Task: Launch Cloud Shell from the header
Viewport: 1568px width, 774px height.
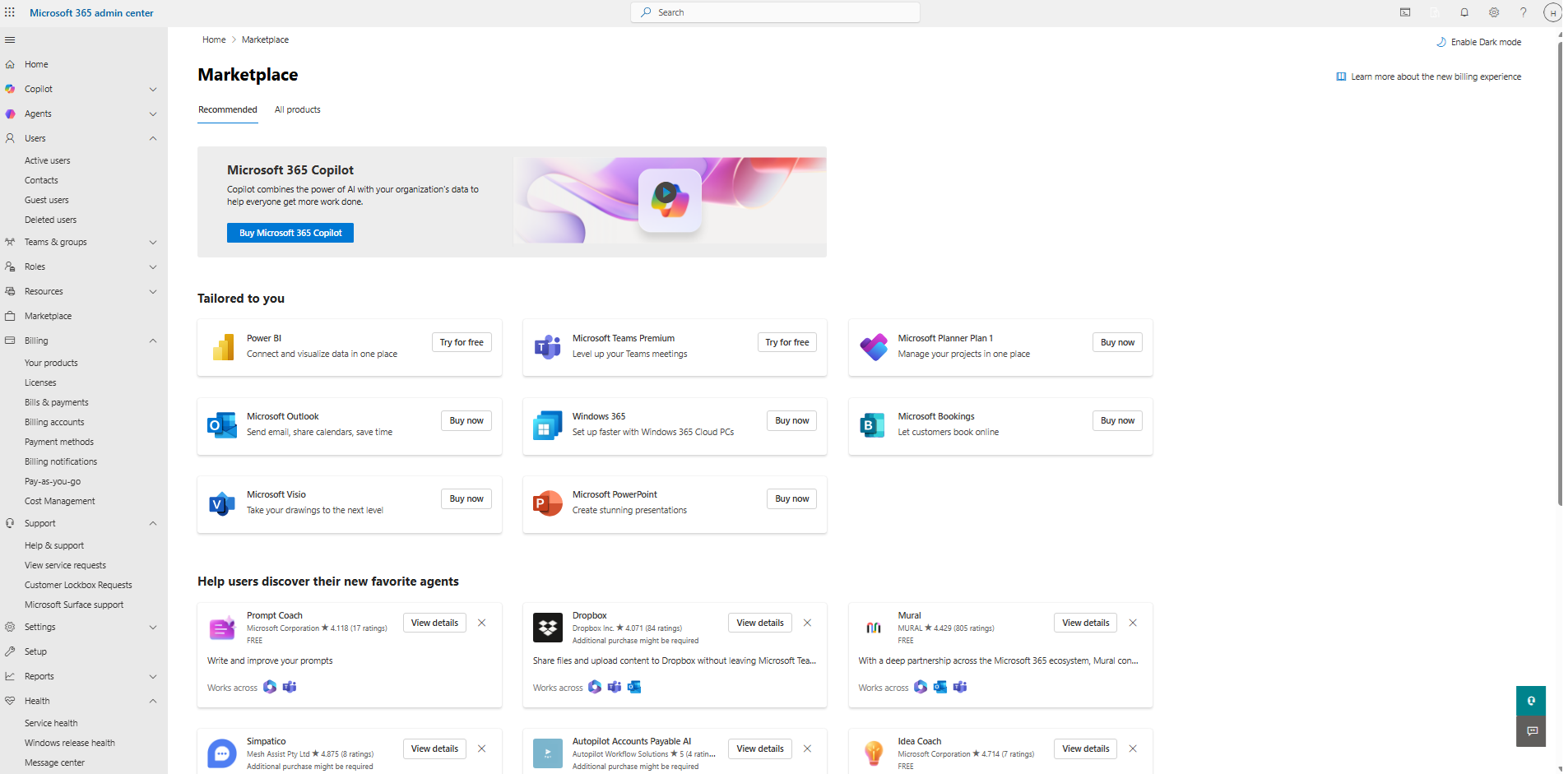Action: (x=1405, y=12)
